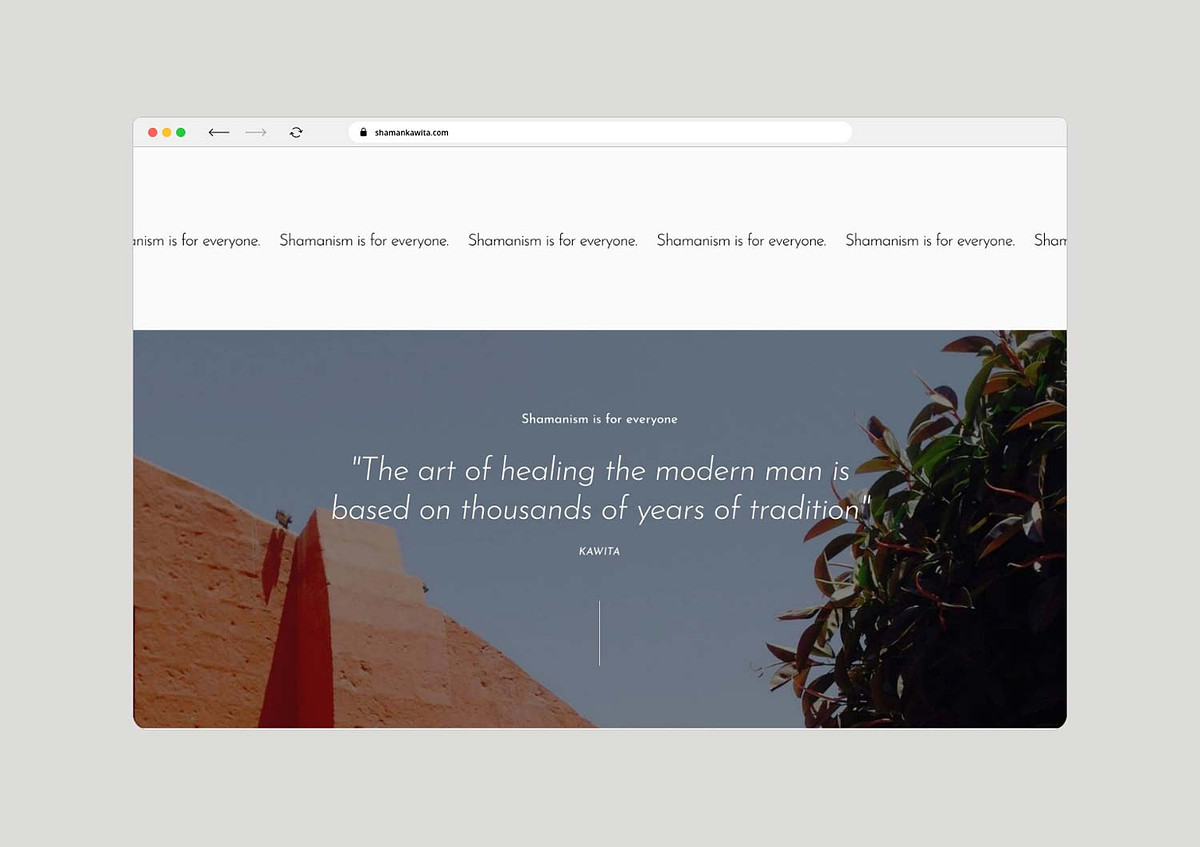The image size is (1200, 847).
Task: Click the small "Shamanism is for everyone" hero subtitle
Action: [599, 419]
